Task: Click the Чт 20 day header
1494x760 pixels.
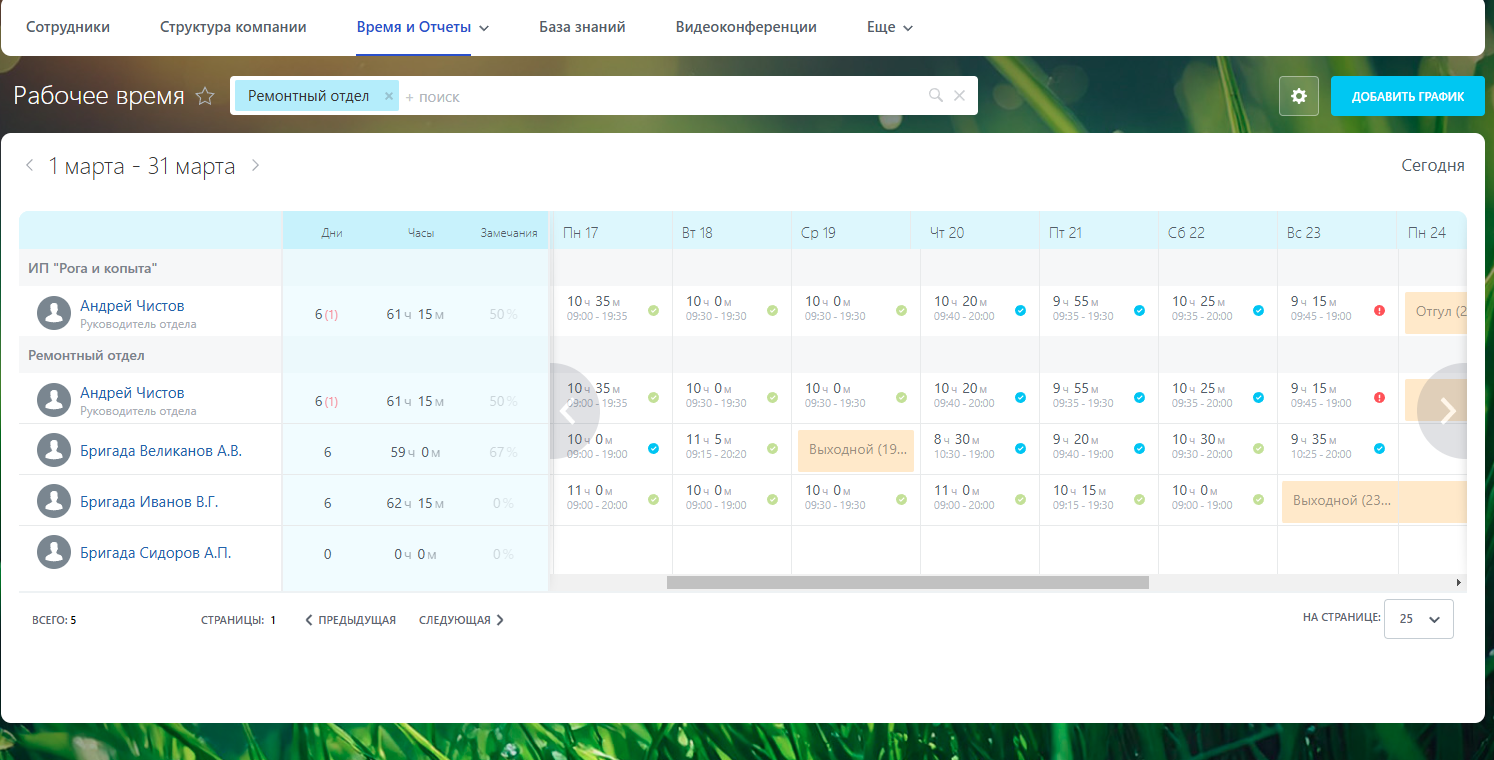Action: [947, 233]
